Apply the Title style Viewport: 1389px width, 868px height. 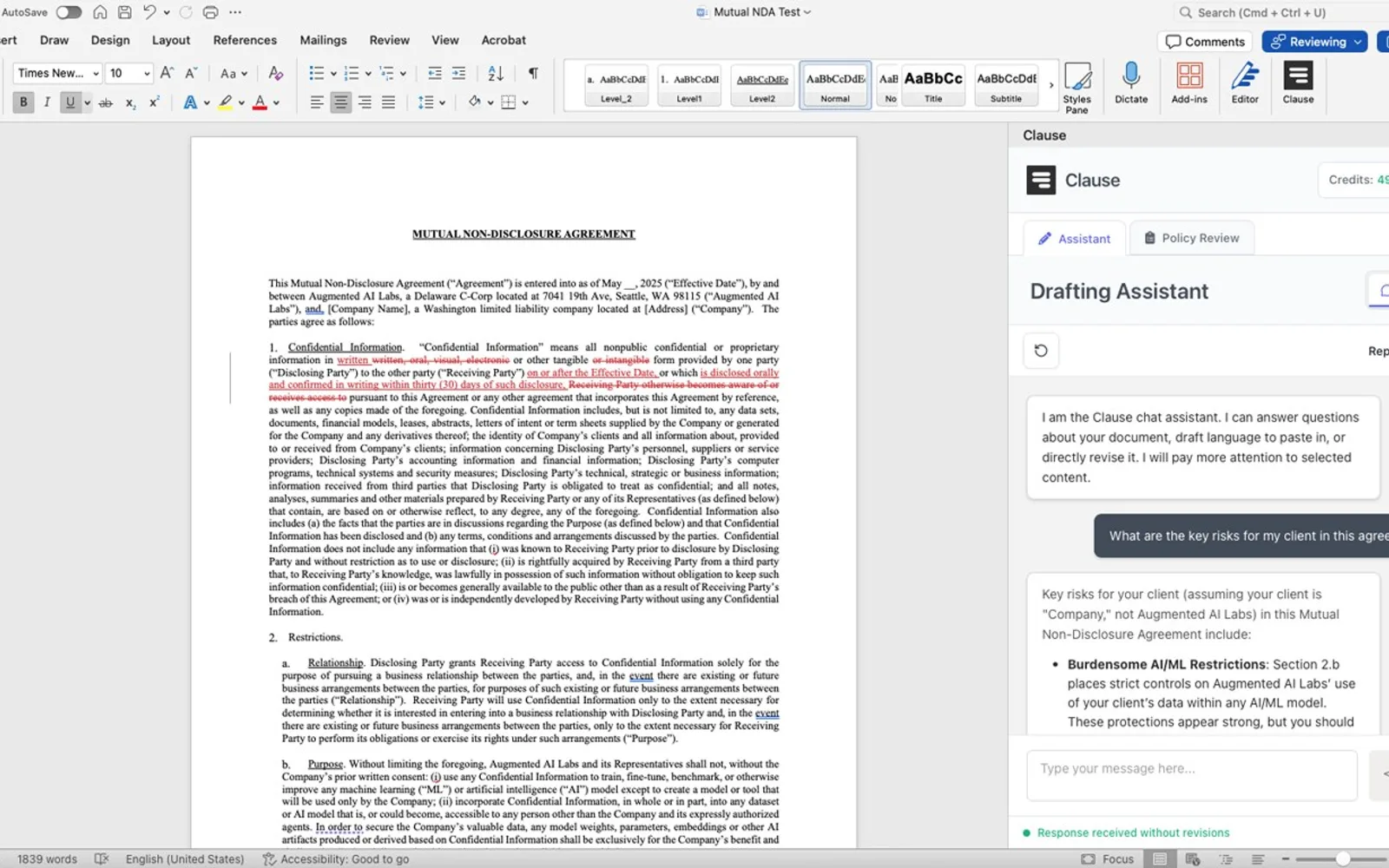933,85
